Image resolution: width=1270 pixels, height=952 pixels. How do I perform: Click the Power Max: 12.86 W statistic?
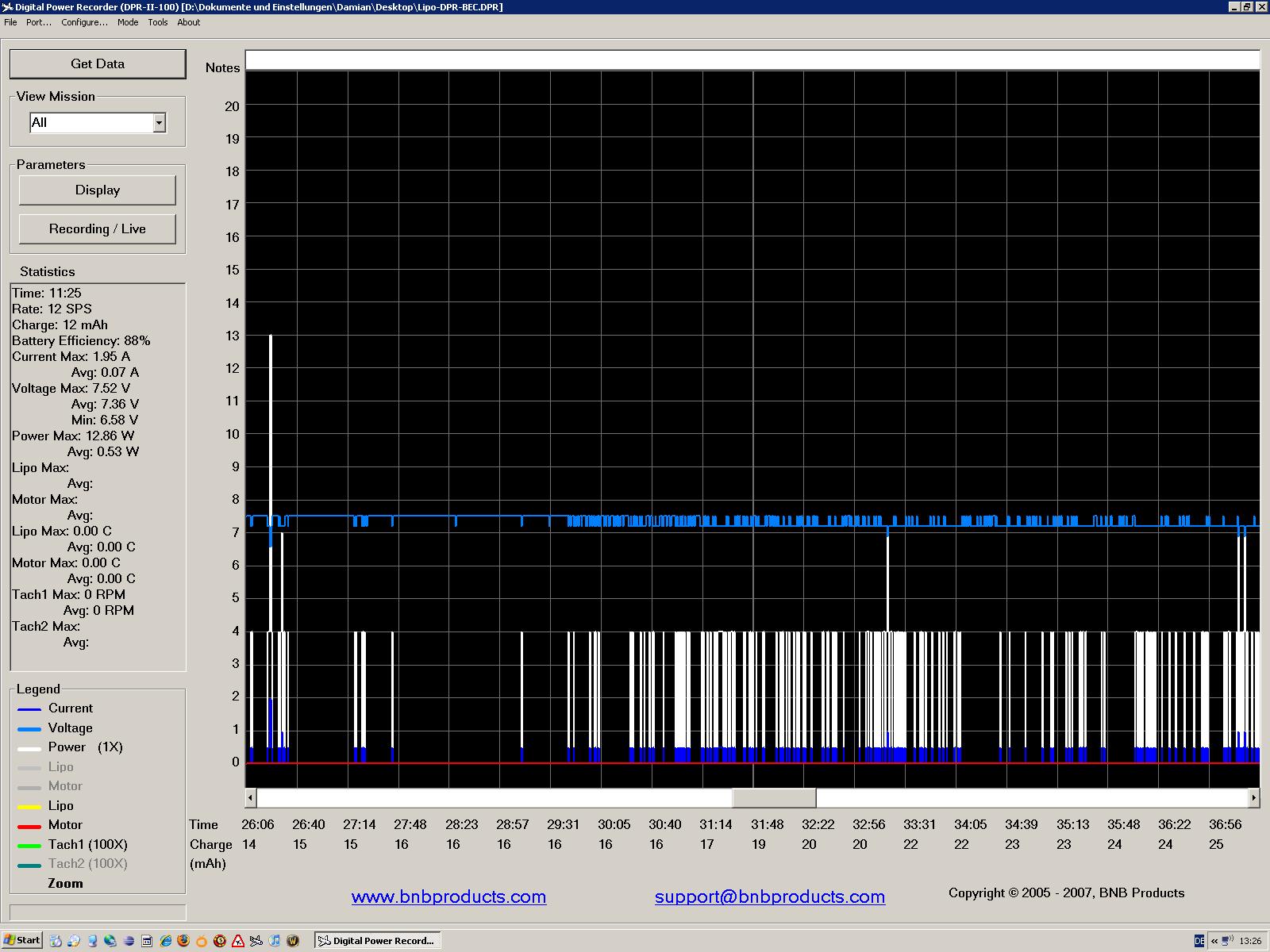(73, 436)
